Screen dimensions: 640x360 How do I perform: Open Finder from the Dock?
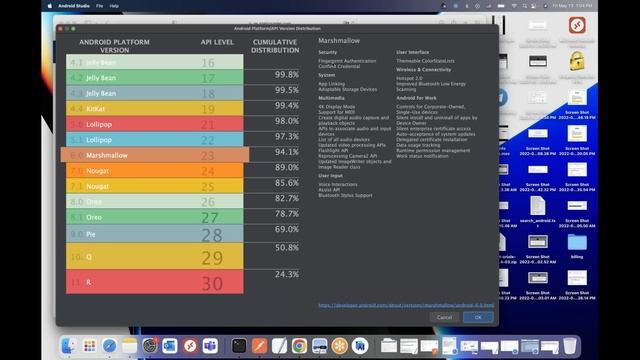click(69, 346)
